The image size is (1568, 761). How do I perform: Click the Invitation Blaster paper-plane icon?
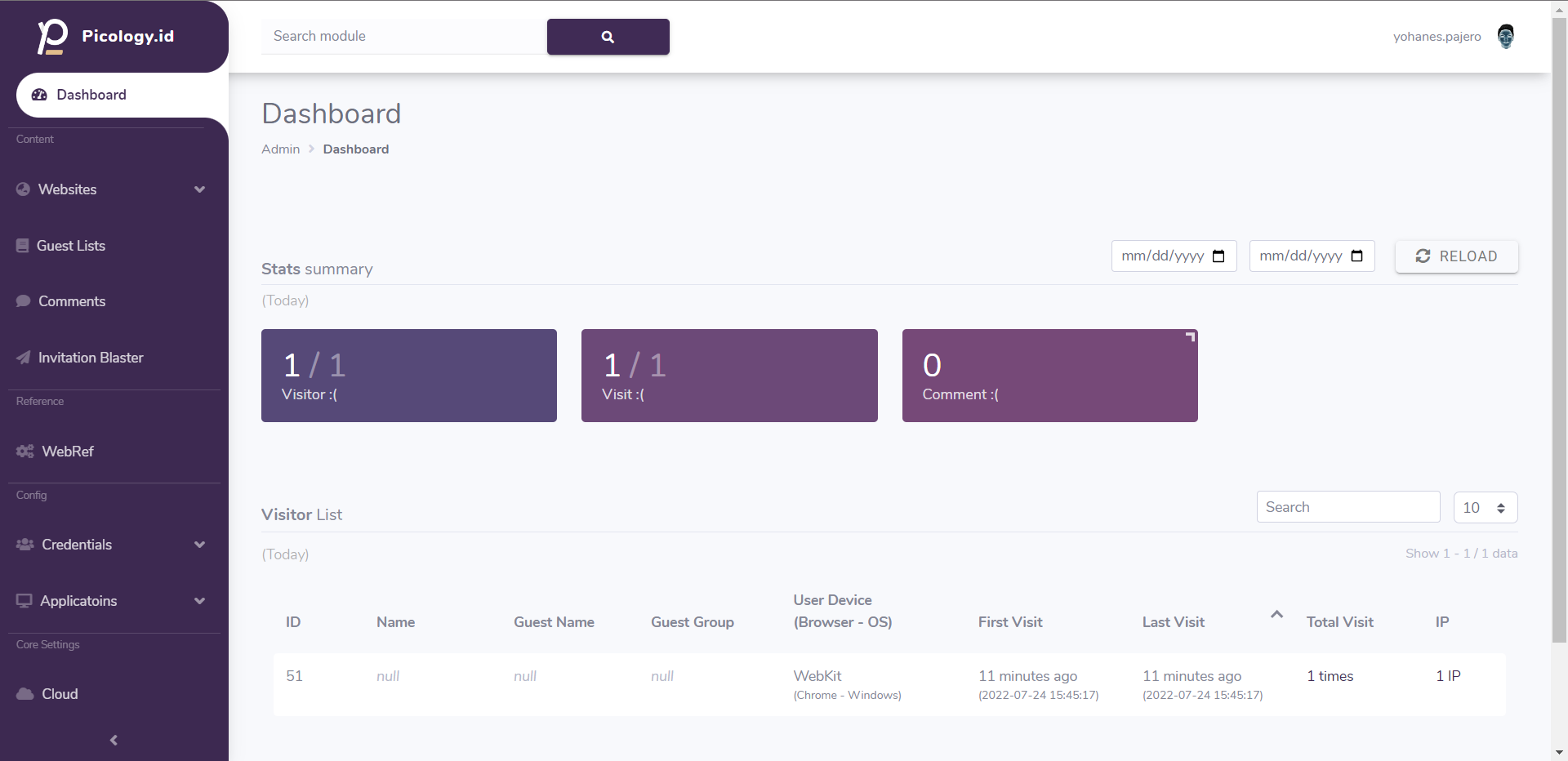click(23, 357)
